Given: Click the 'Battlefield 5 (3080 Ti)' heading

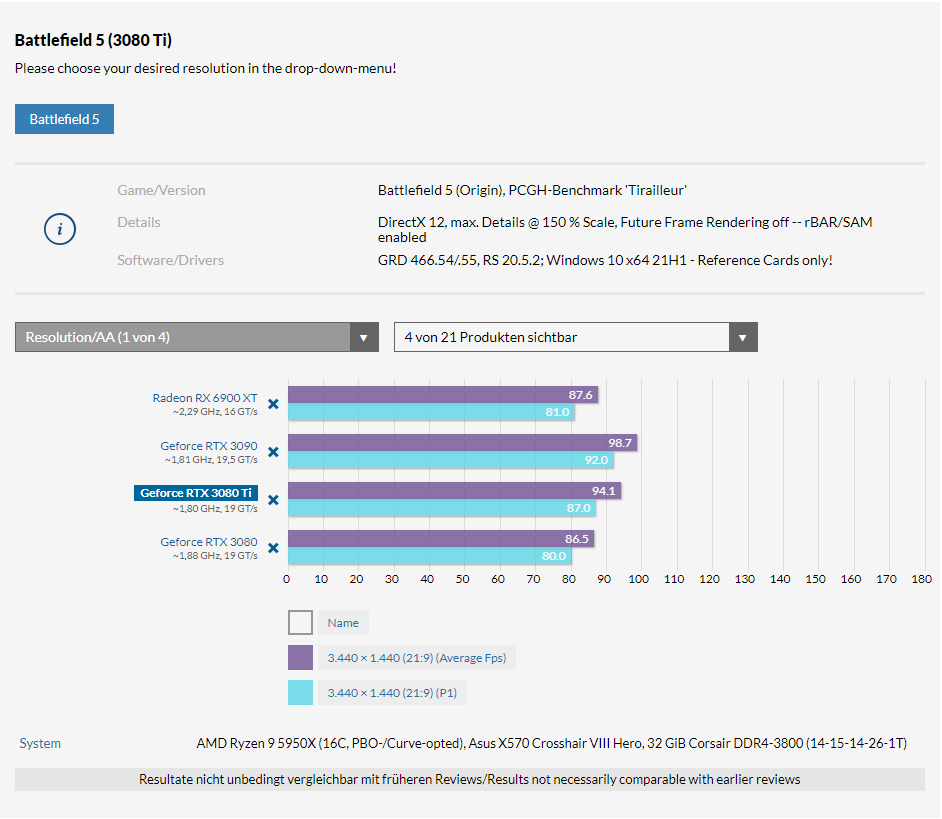Looking at the screenshot, I should click(x=93, y=40).
